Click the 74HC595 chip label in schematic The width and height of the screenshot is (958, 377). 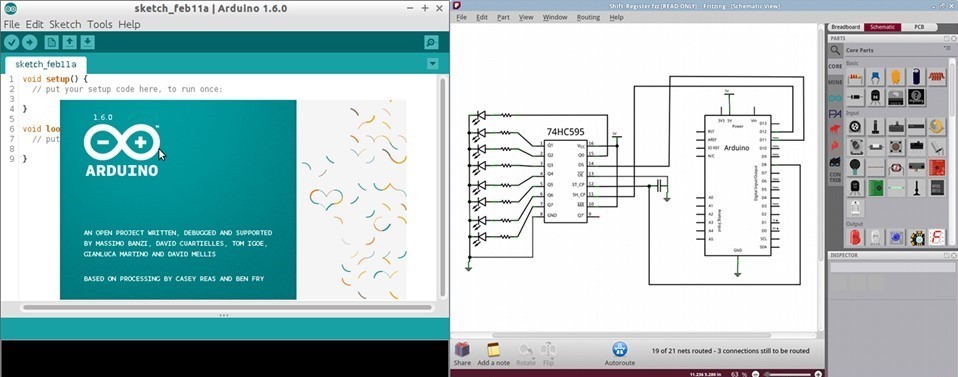pos(566,132)
